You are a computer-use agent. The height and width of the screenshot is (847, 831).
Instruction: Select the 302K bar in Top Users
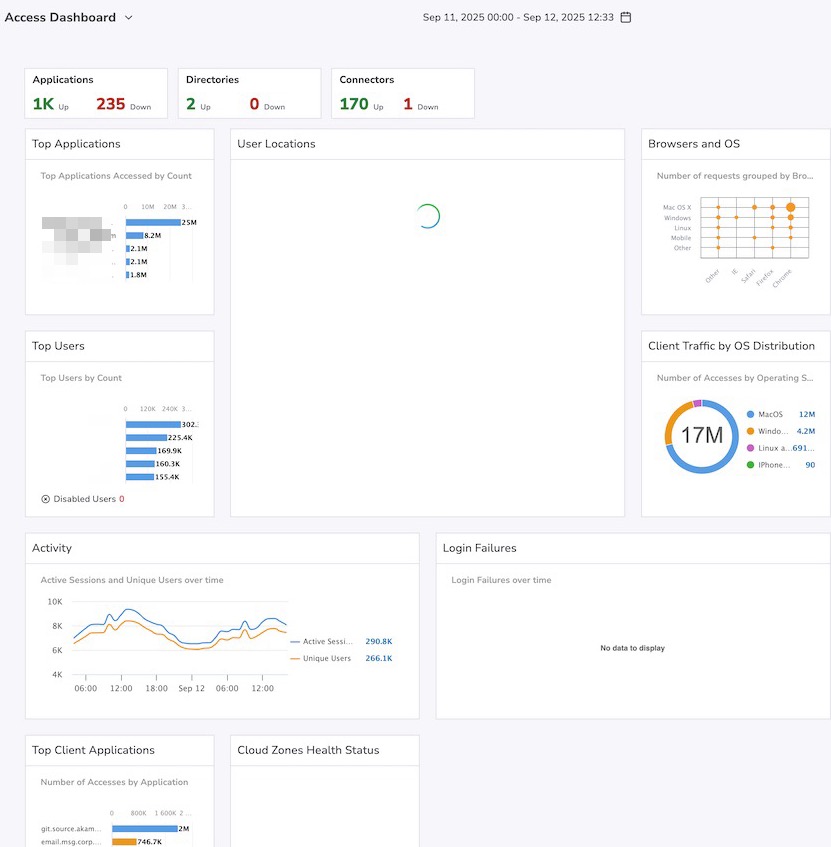pos(152,424)
